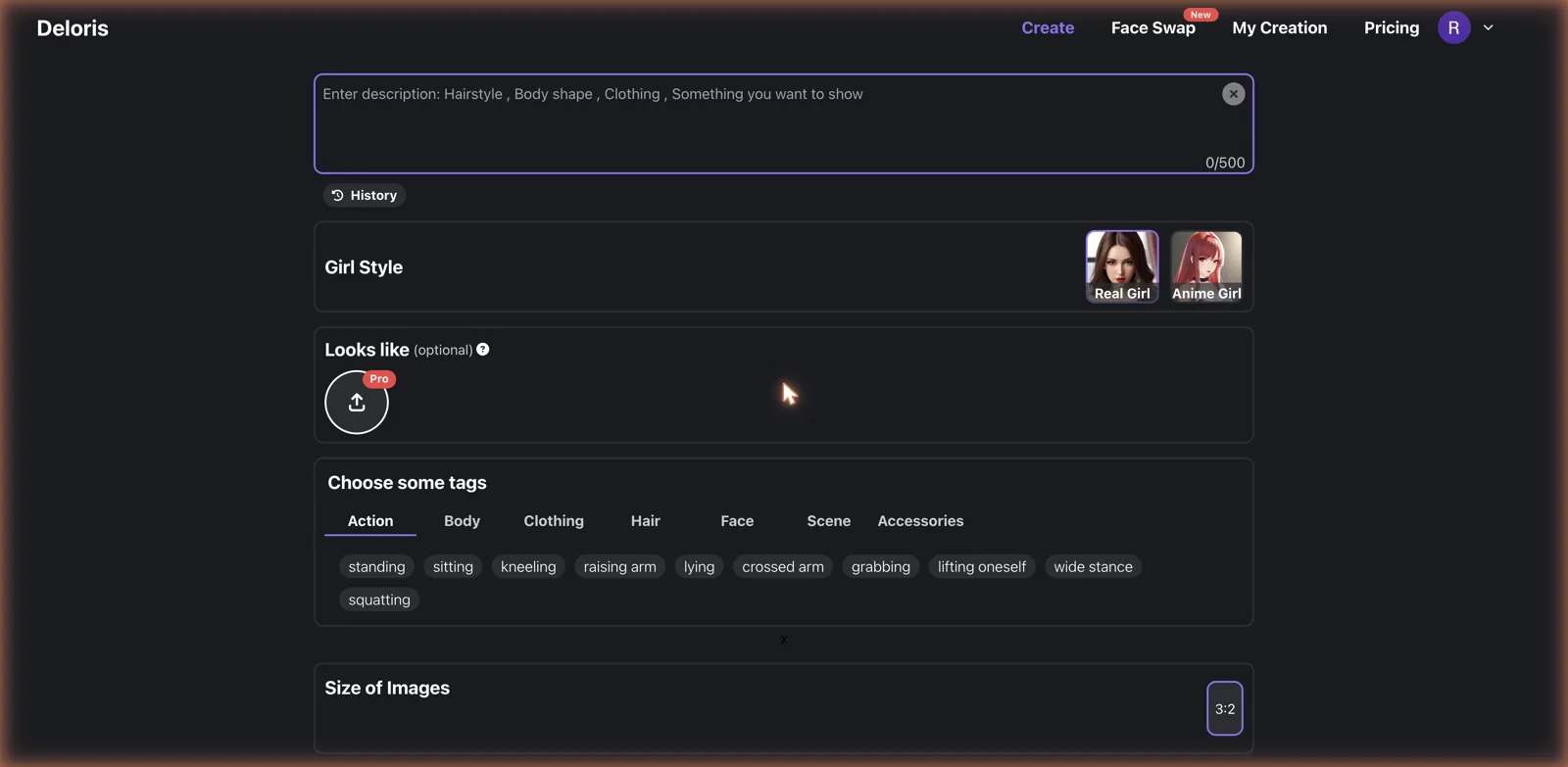Switch to the Face tags tab
The image size is (1568, 767).
coord(737,521)
